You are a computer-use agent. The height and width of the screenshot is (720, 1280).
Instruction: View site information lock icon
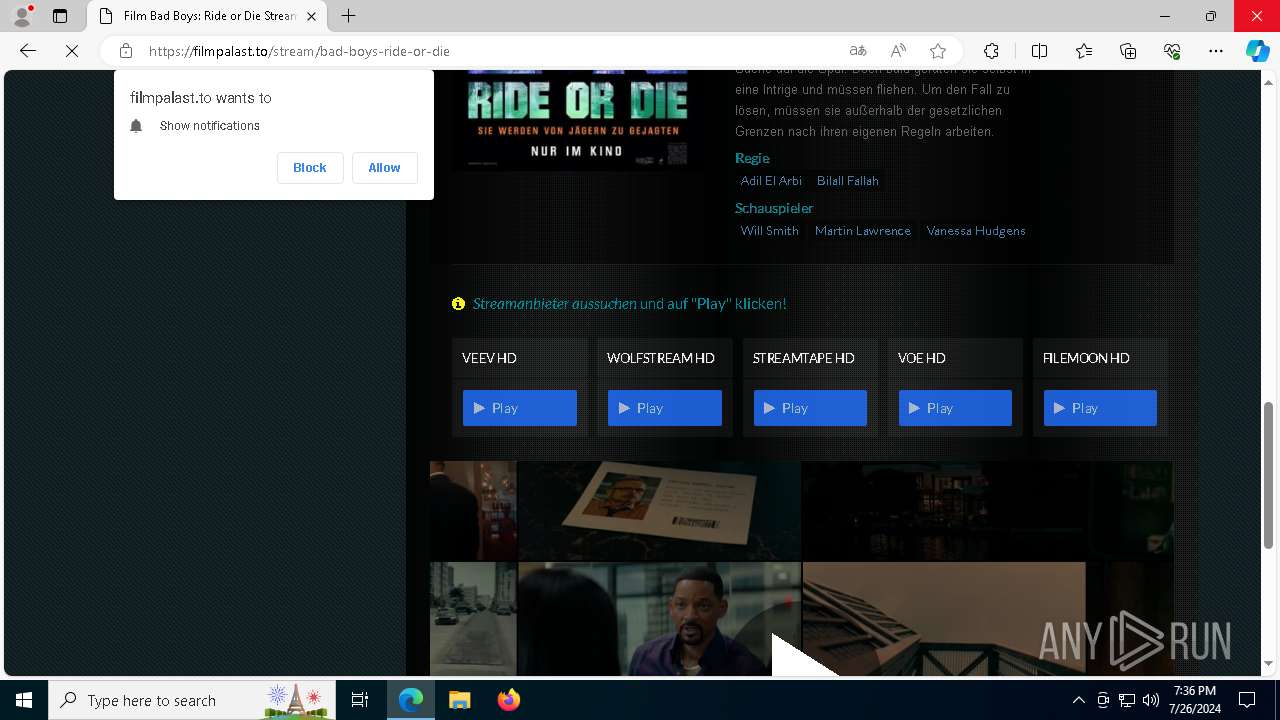click(x=126, y=51)
